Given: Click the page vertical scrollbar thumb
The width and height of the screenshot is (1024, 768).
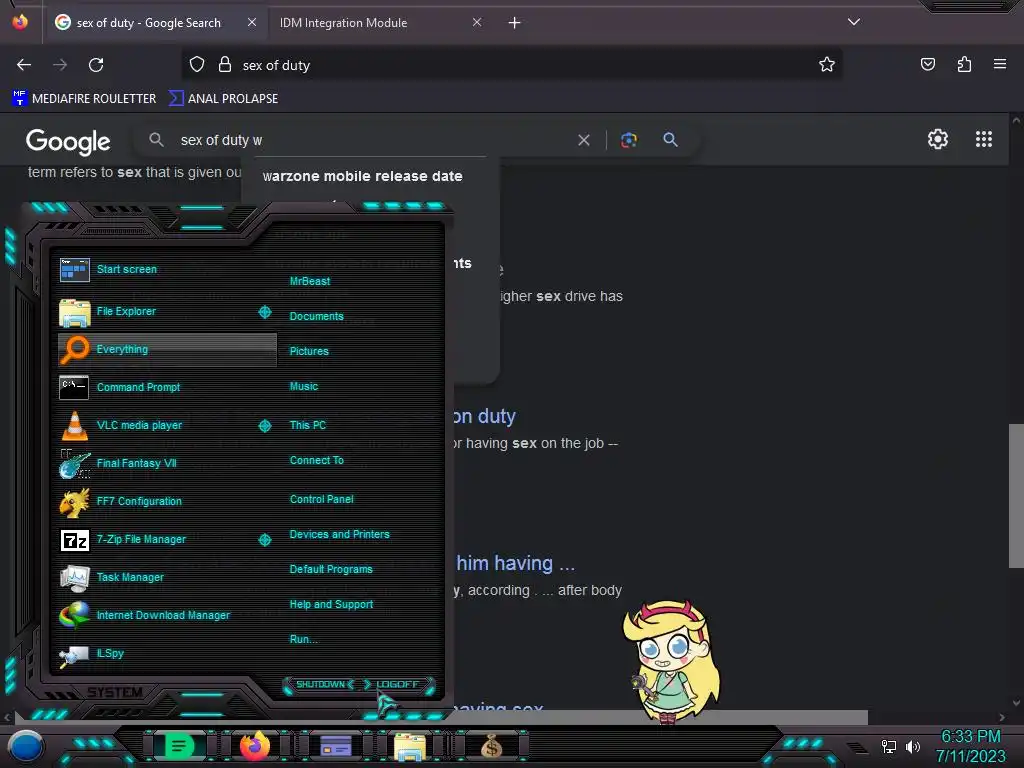Looking at the screenshot, I should pyautogui.click(x=1016, y=496).
